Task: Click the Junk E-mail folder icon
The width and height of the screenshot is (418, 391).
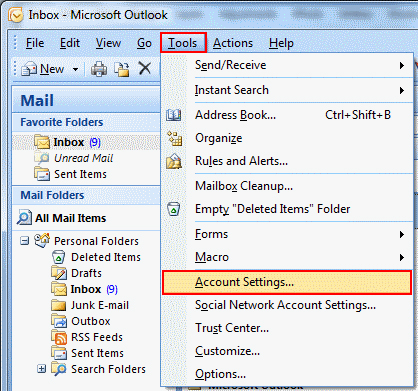Action: [59, 305]
